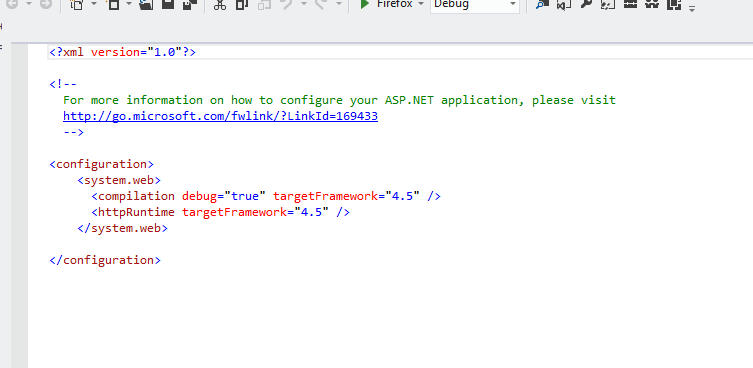Click the Save All icon
This screenshot has width=753, height=368.
190,4
